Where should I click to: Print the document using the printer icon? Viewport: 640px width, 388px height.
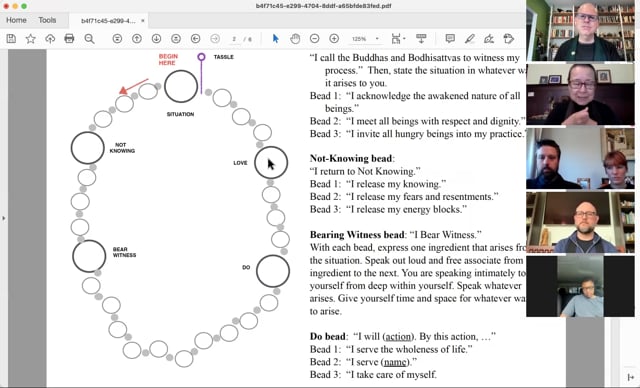point(69,39)
